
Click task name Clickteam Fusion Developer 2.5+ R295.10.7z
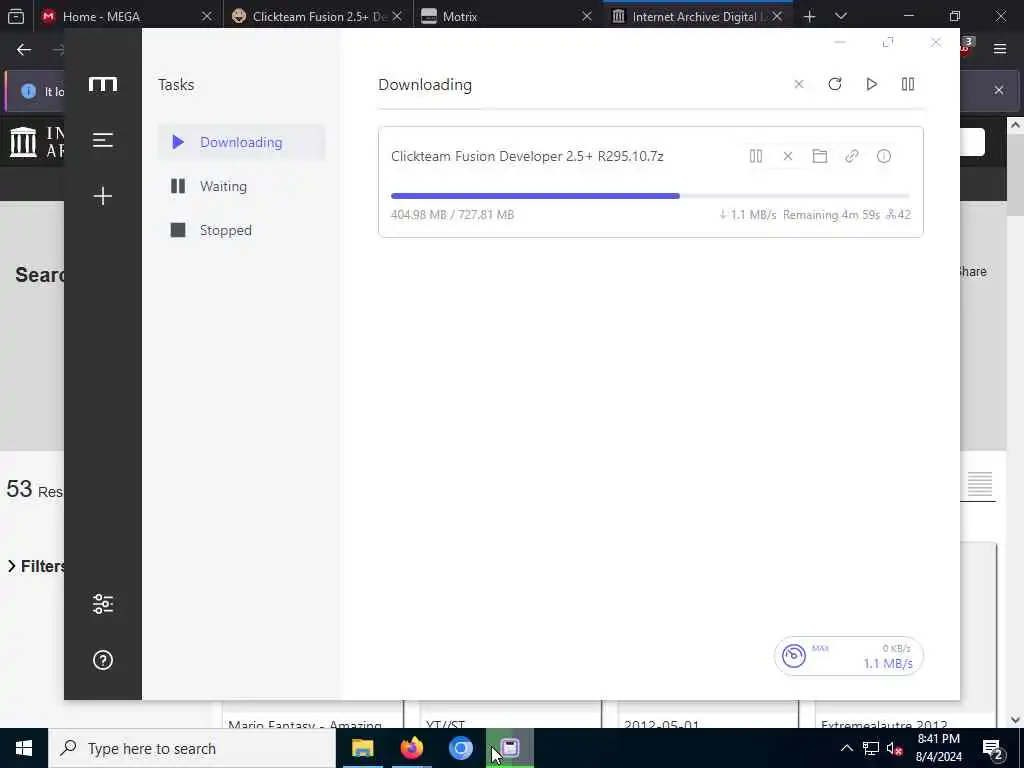point(527,156)
